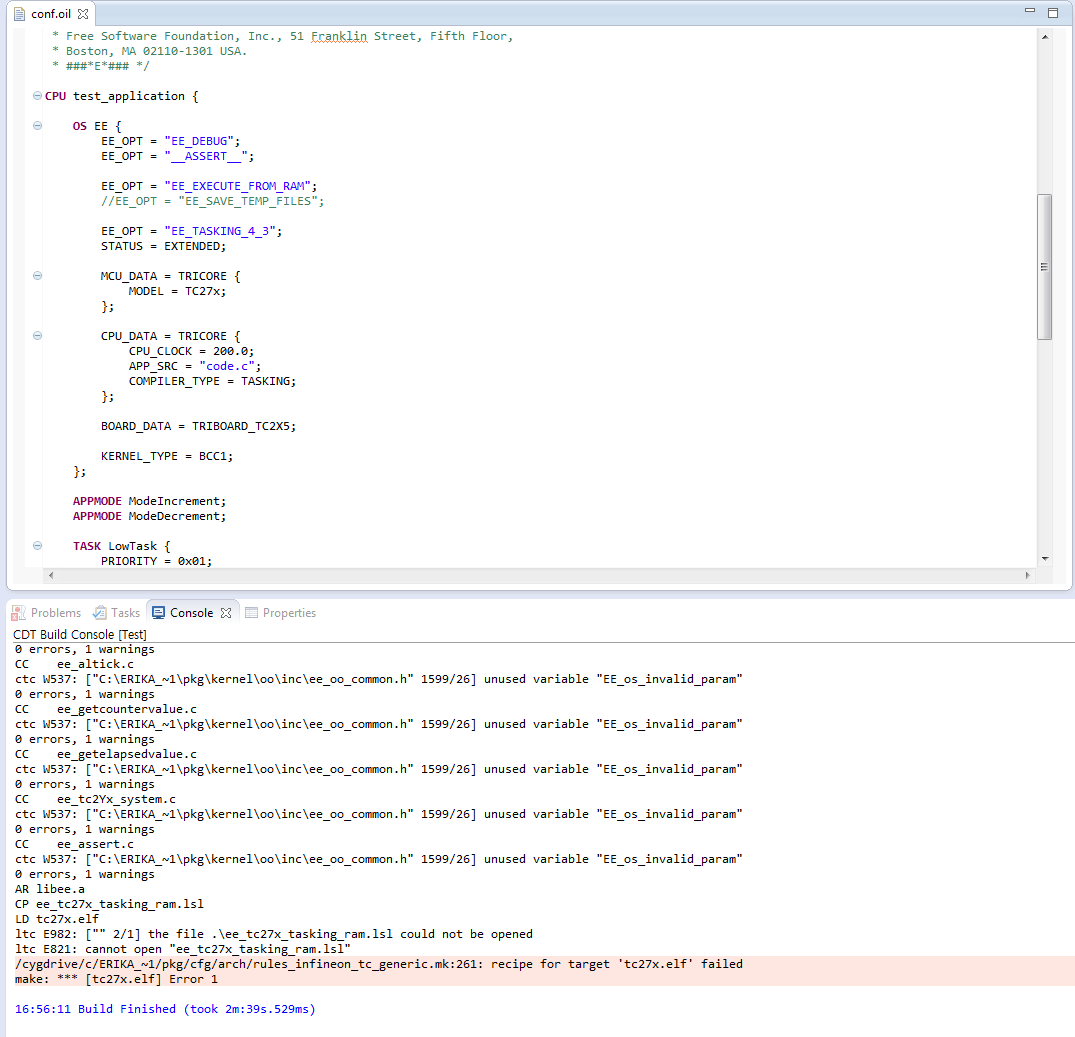Click the "code.c" string value
1075x1037 pixels.
pos(227,366)
